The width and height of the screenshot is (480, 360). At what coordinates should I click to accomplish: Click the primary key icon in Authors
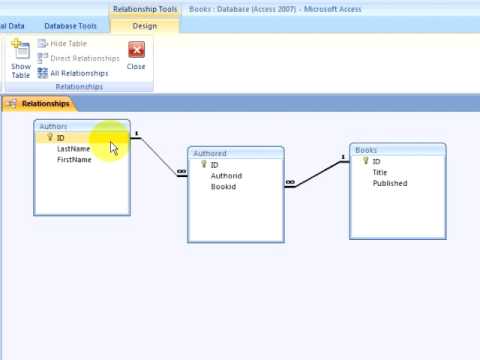[x=50, y=137]
